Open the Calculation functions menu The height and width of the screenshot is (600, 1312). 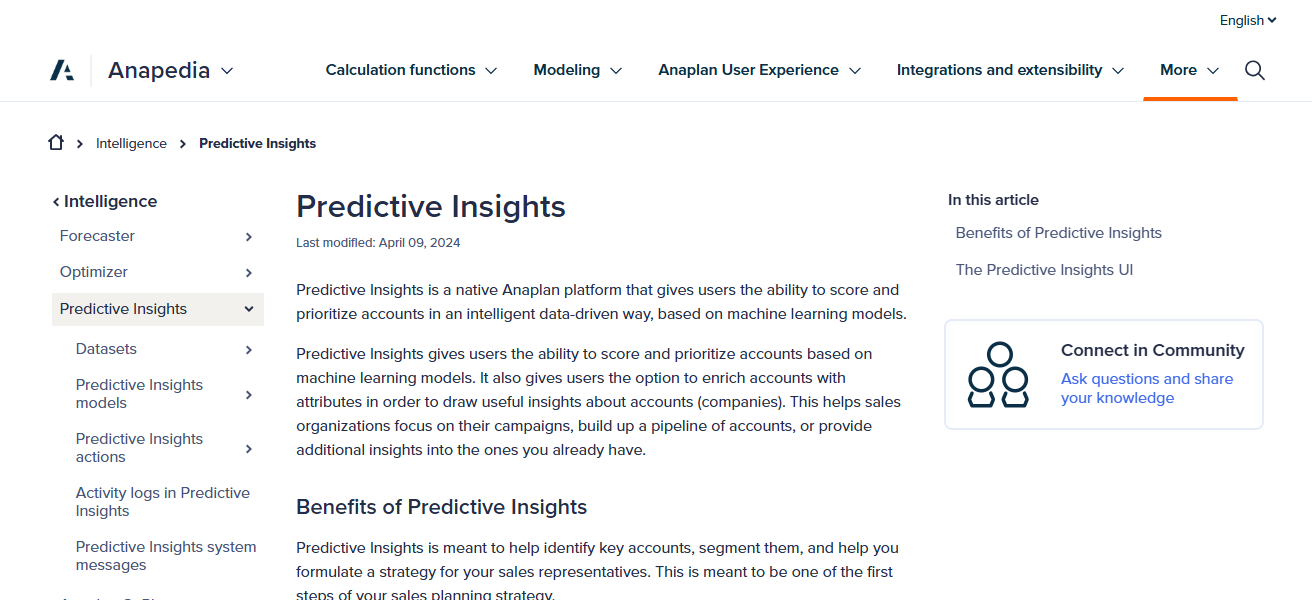point(411,70)
